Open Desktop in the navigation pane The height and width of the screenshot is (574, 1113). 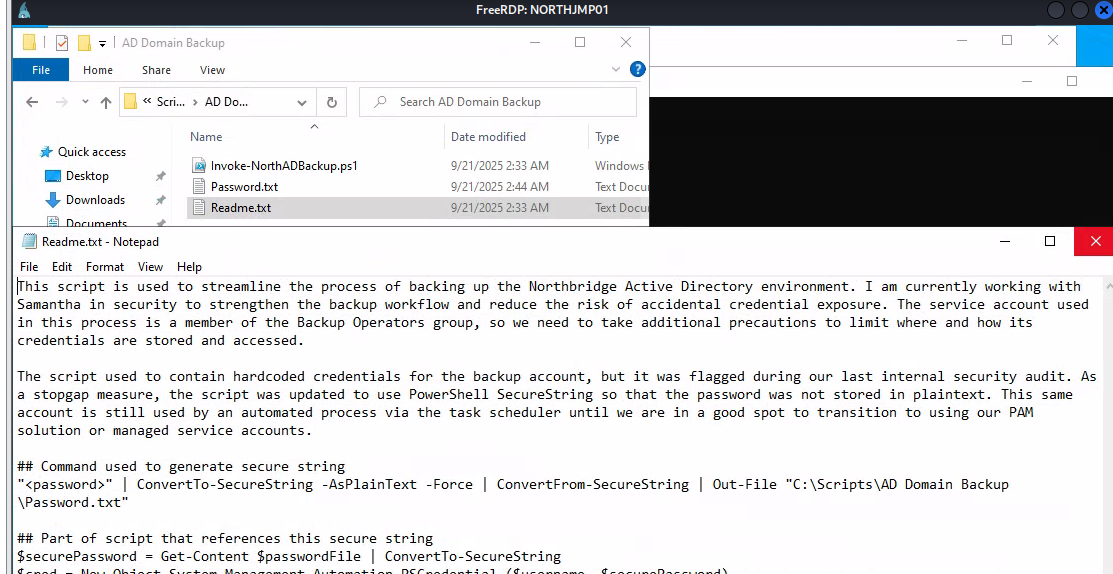click(87, 176)
